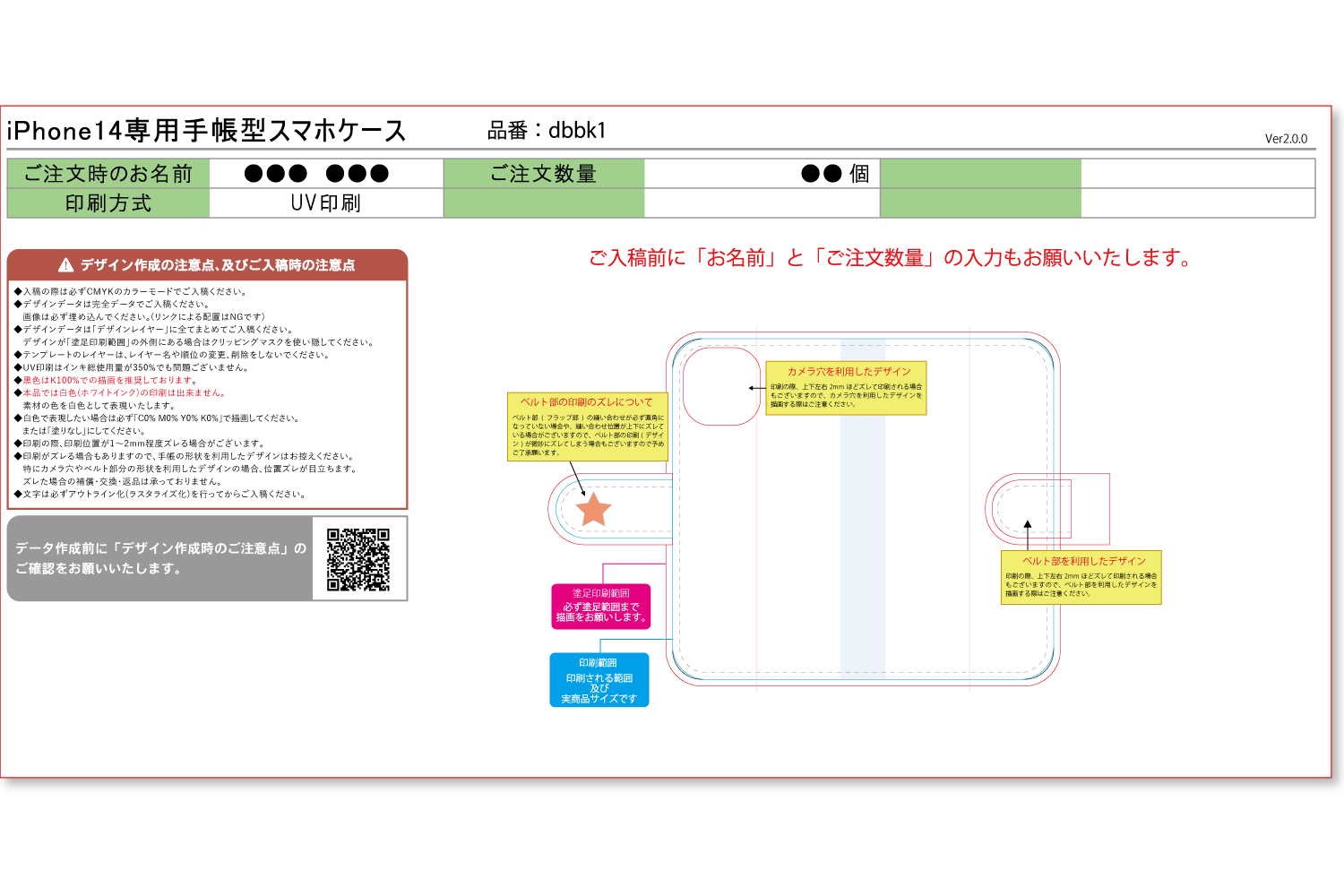1344x896 pixels.
Task: Click the black dots in the name field
Action: 316,174
